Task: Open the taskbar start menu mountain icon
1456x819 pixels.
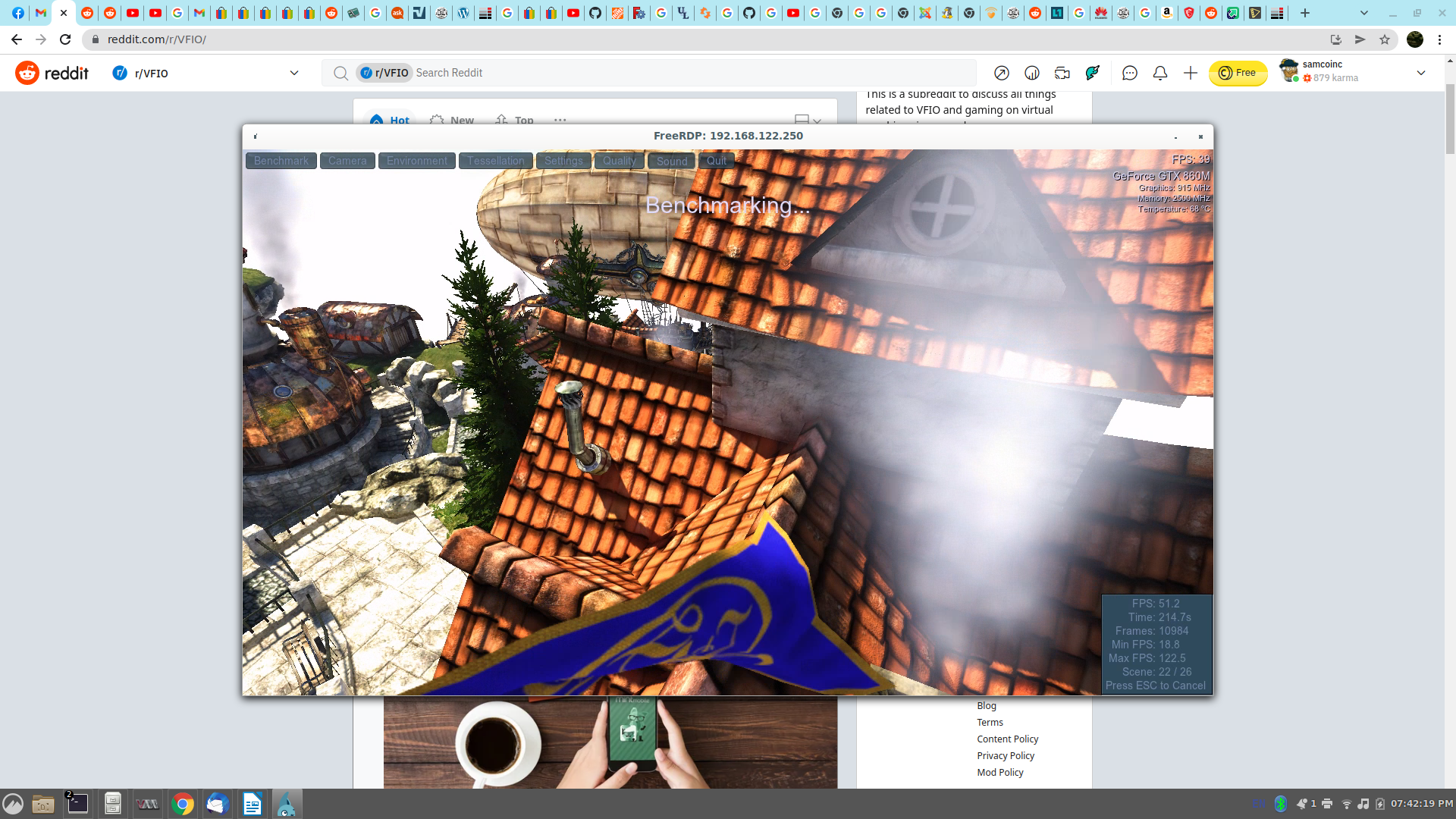Action: click(13, 804)
